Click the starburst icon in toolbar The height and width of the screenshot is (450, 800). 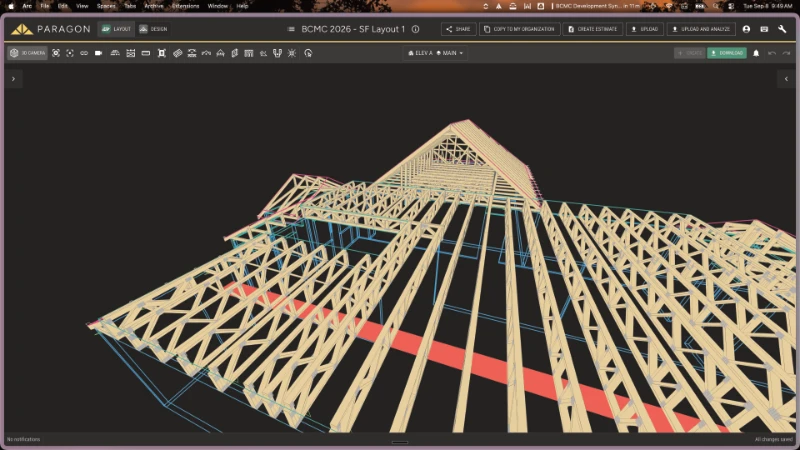(x=292, y=53)
